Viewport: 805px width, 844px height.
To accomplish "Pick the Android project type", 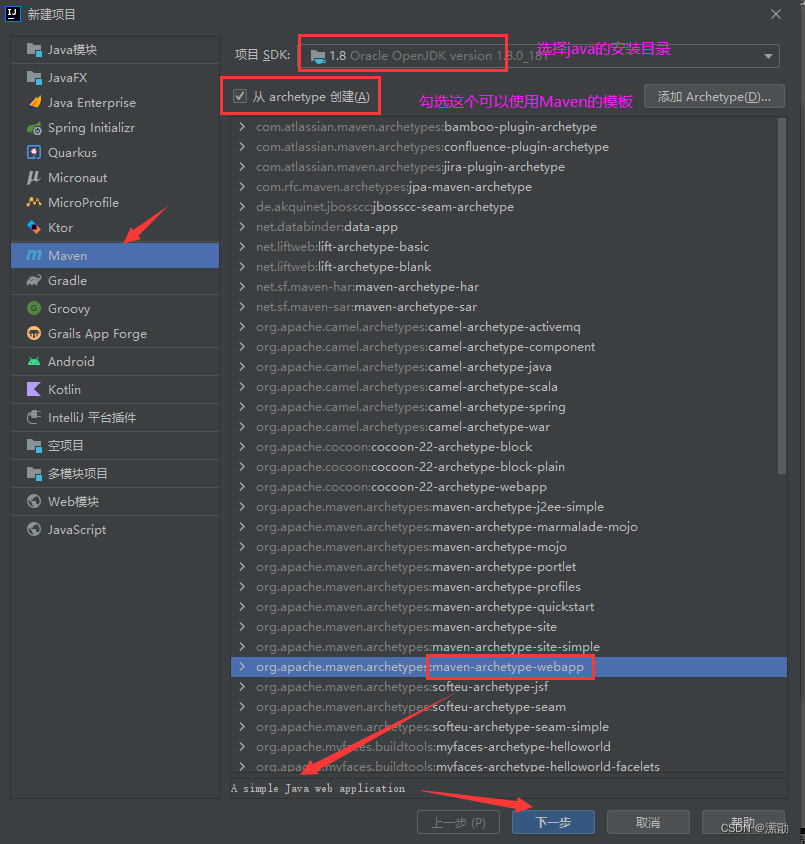I will click(x=115, y=361).
